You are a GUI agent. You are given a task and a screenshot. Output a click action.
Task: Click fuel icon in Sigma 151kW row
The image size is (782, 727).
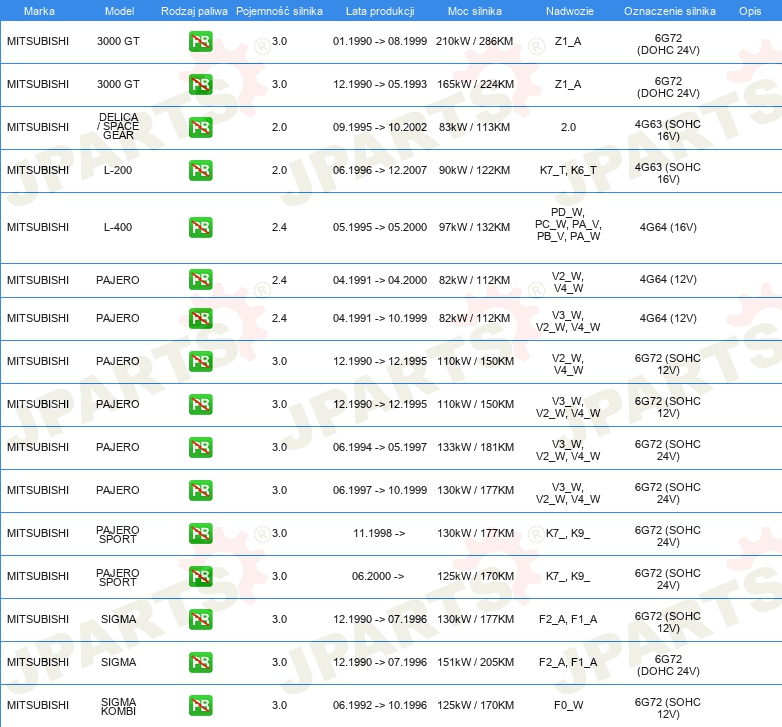200,662
